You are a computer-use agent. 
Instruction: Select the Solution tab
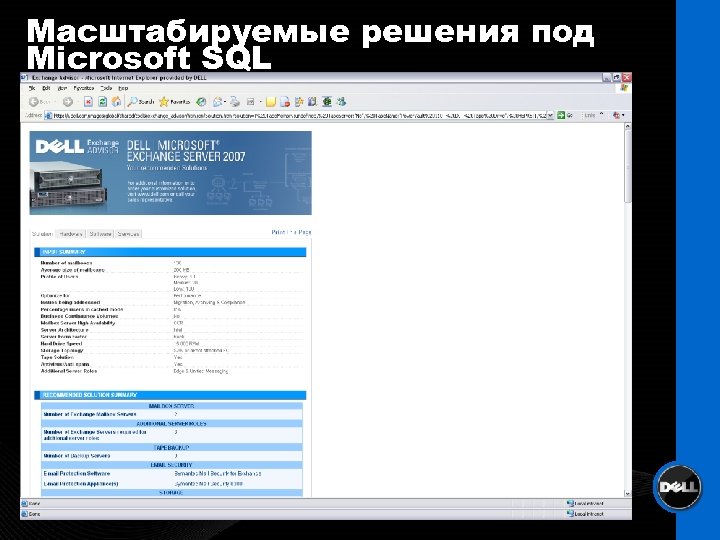click(x=42, y=234)
